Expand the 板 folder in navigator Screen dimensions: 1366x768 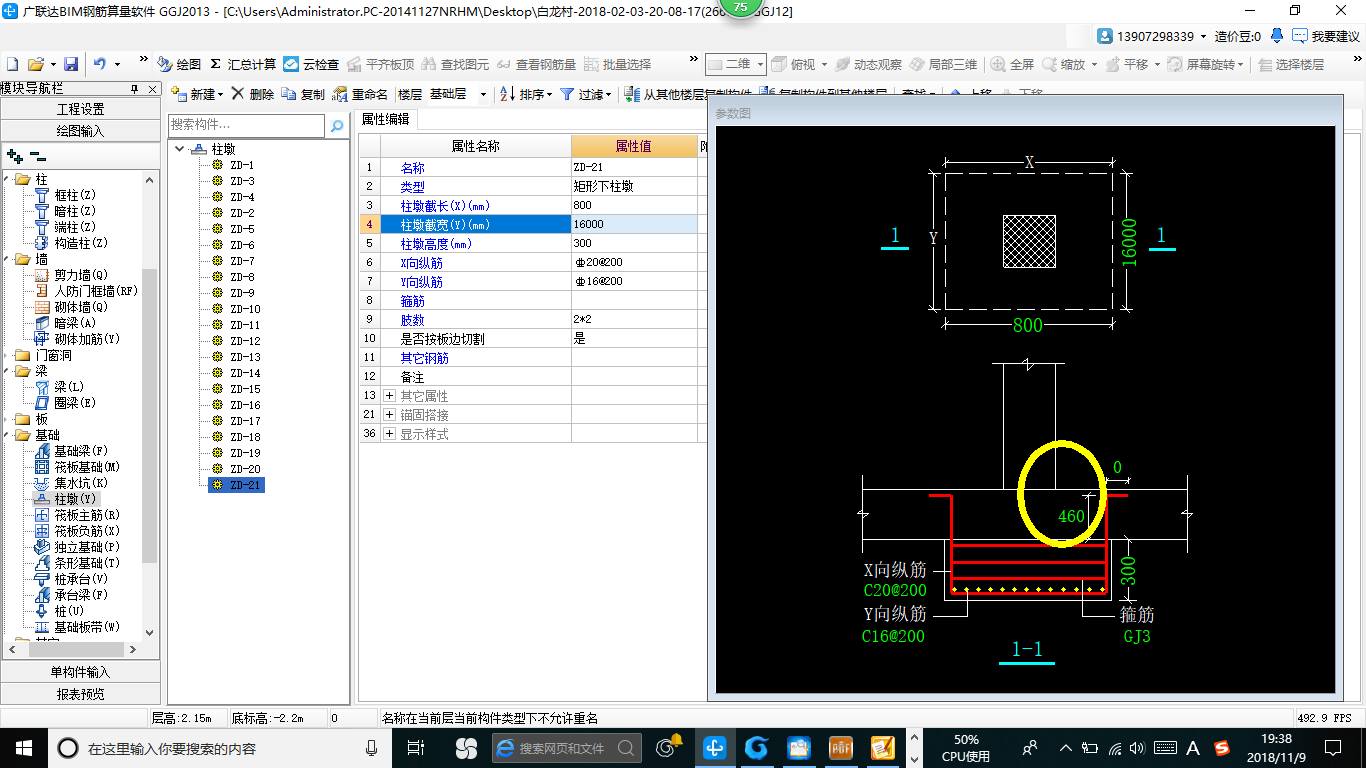click(x=5, y=419)
